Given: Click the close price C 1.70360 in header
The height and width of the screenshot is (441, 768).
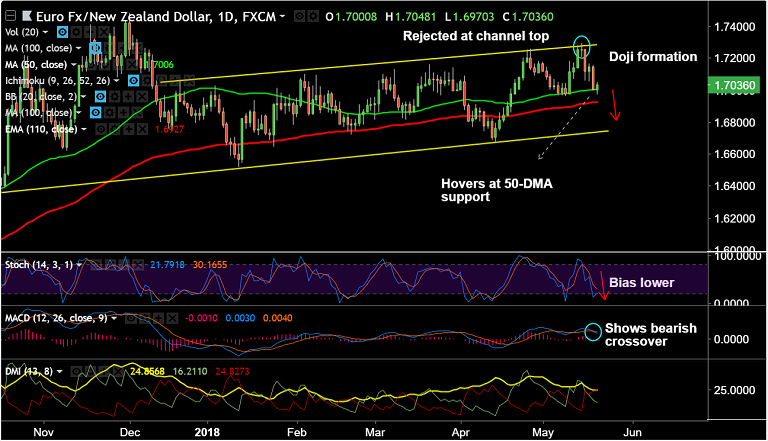Looking at the screenshot, I should (x=528, y=17).
